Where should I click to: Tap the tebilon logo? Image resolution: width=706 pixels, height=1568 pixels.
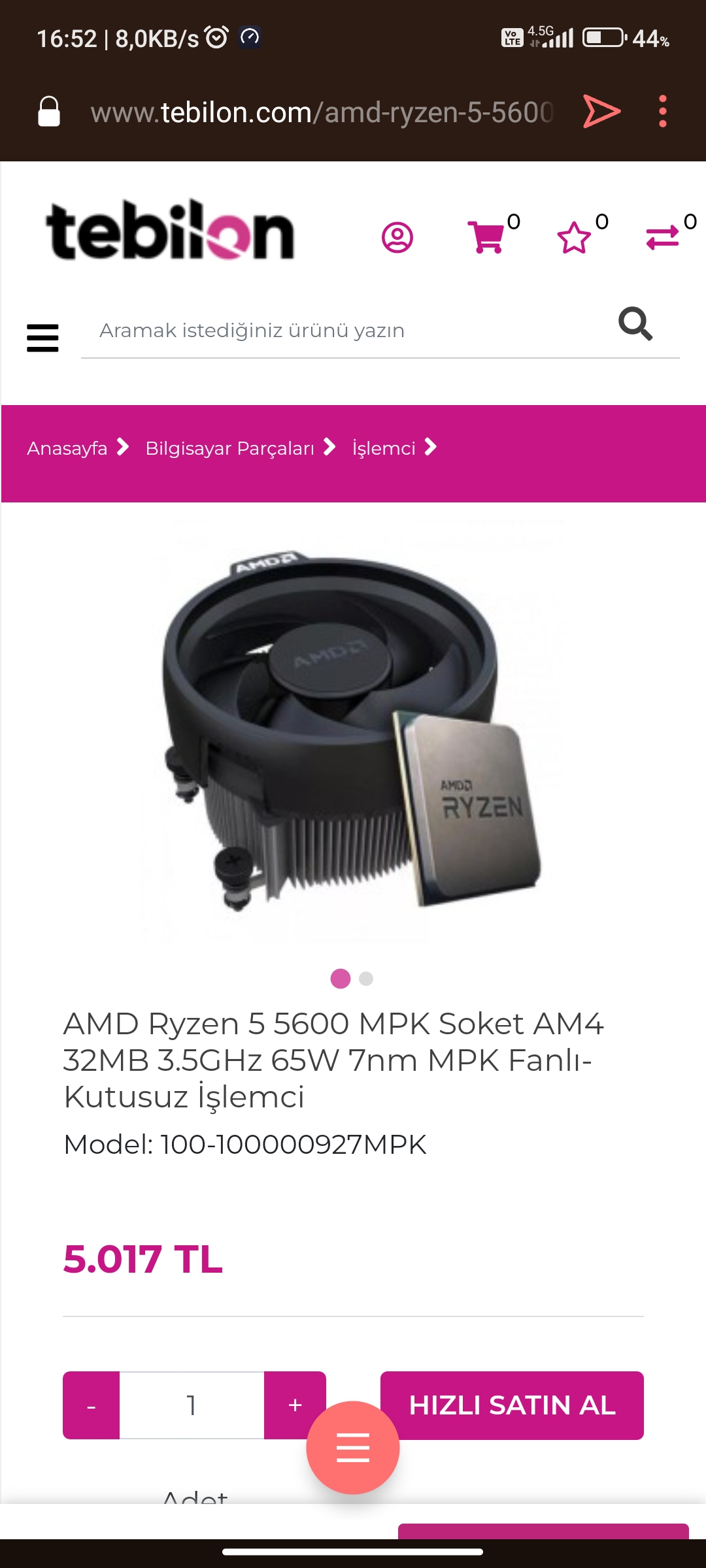(170, 229)
